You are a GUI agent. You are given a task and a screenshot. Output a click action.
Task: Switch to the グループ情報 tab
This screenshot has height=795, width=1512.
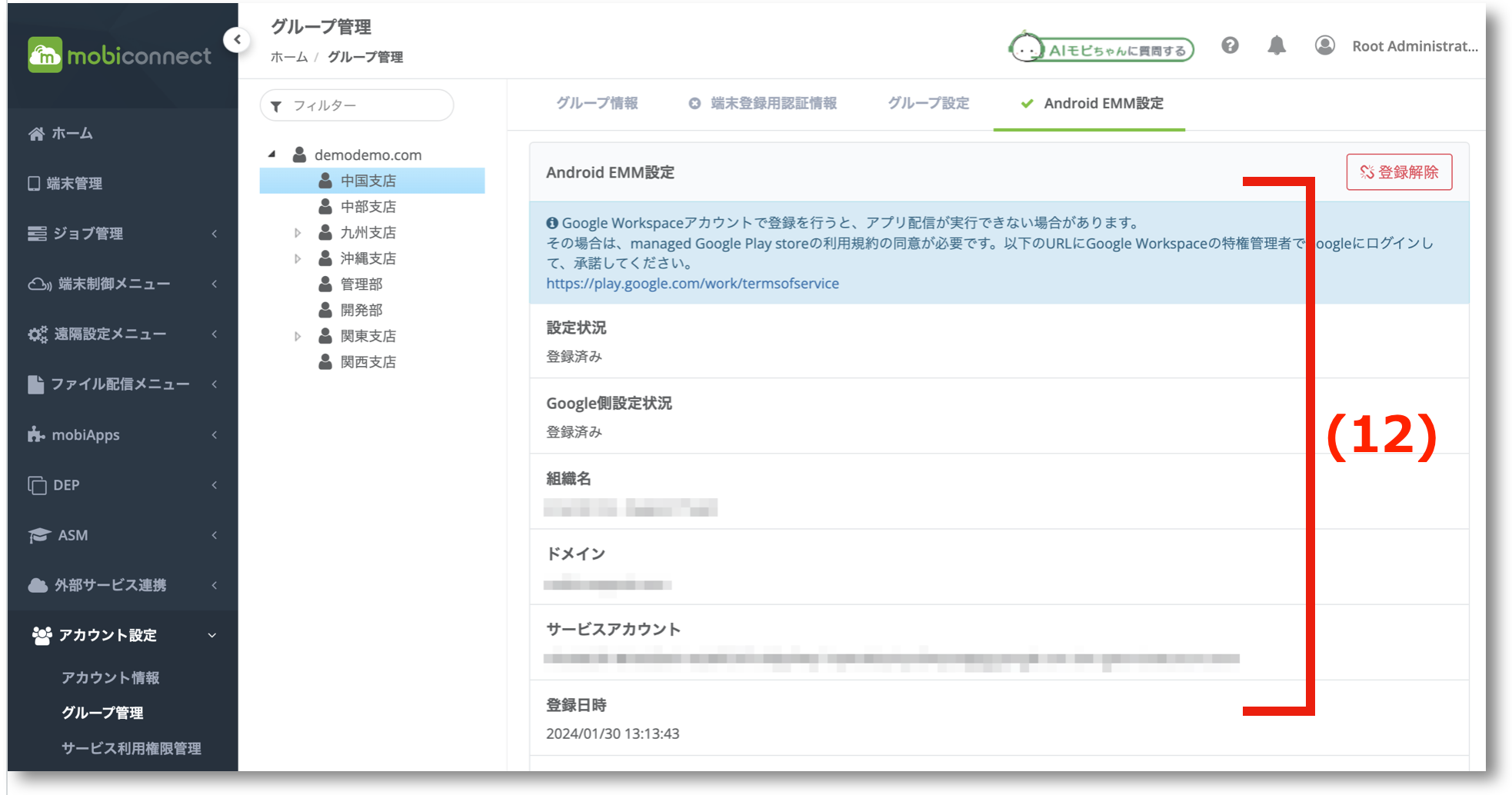tap(599, 103)
